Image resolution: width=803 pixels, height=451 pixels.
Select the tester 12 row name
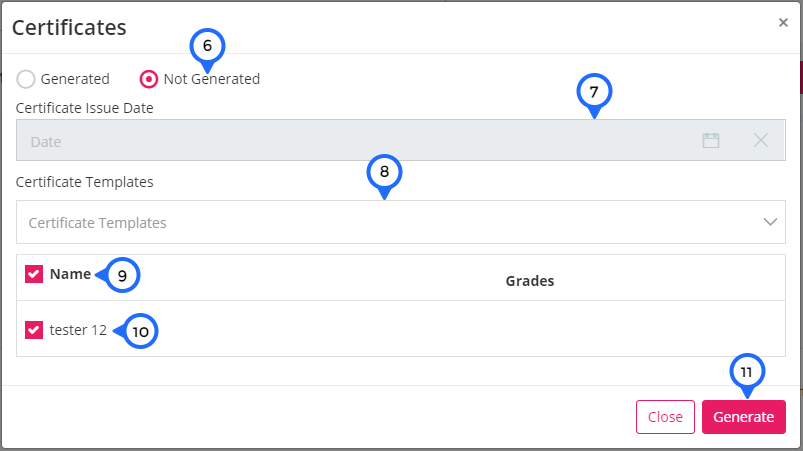pos(78,330)
